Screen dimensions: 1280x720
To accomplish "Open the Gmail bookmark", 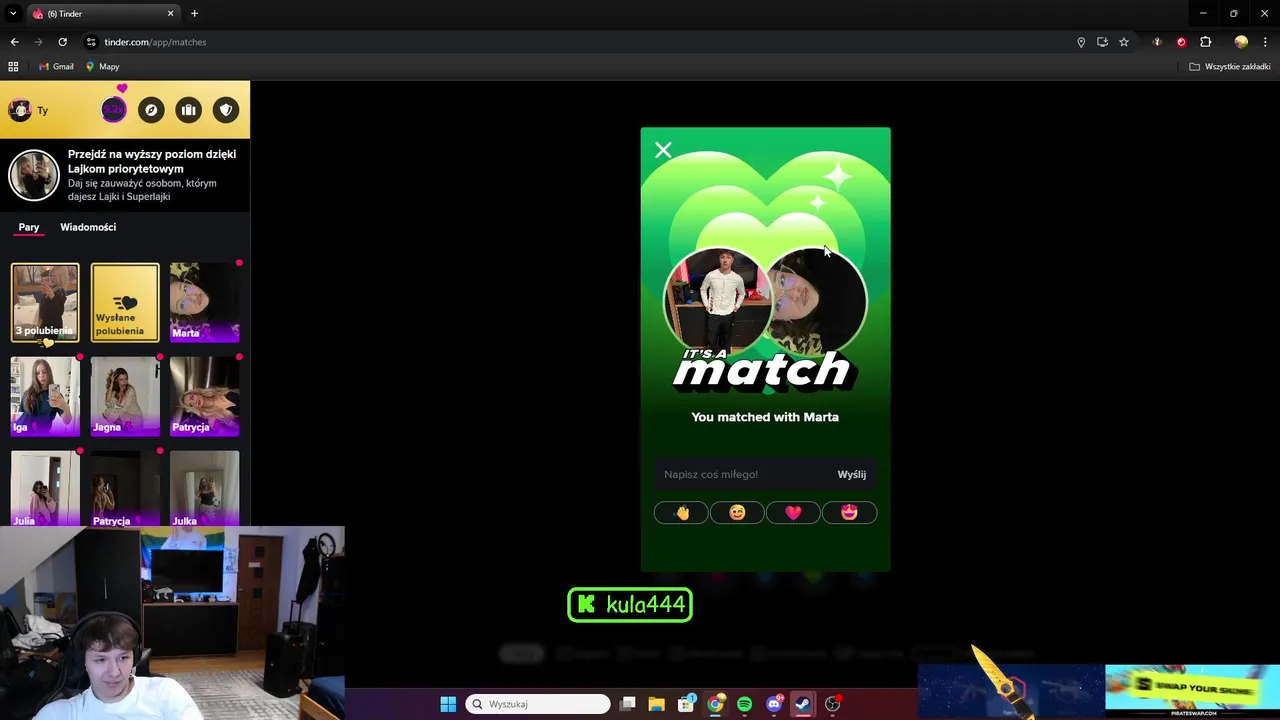I will pos(56,67).
